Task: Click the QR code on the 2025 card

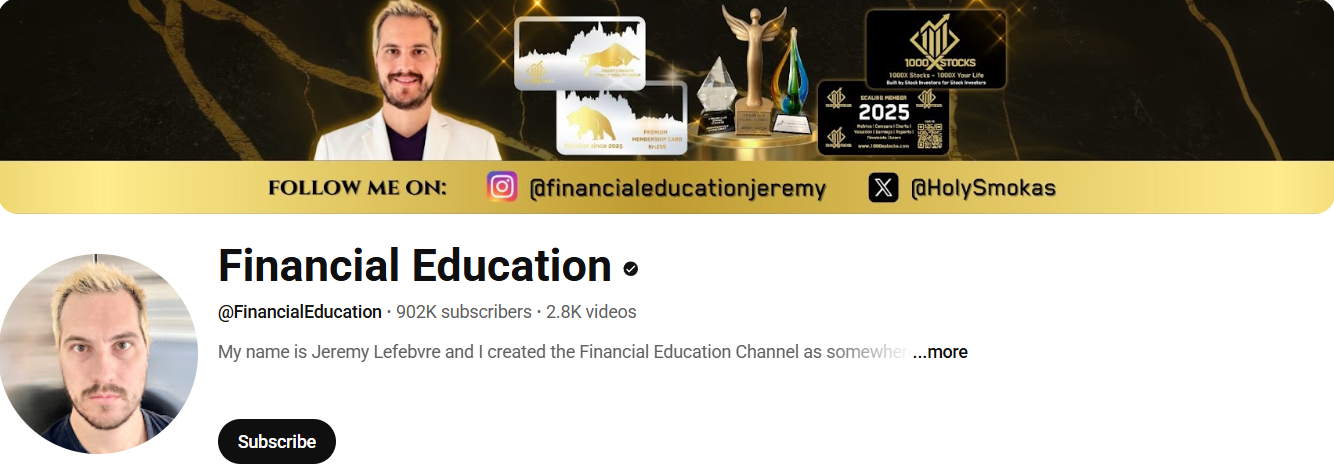Action: (930, 135)
